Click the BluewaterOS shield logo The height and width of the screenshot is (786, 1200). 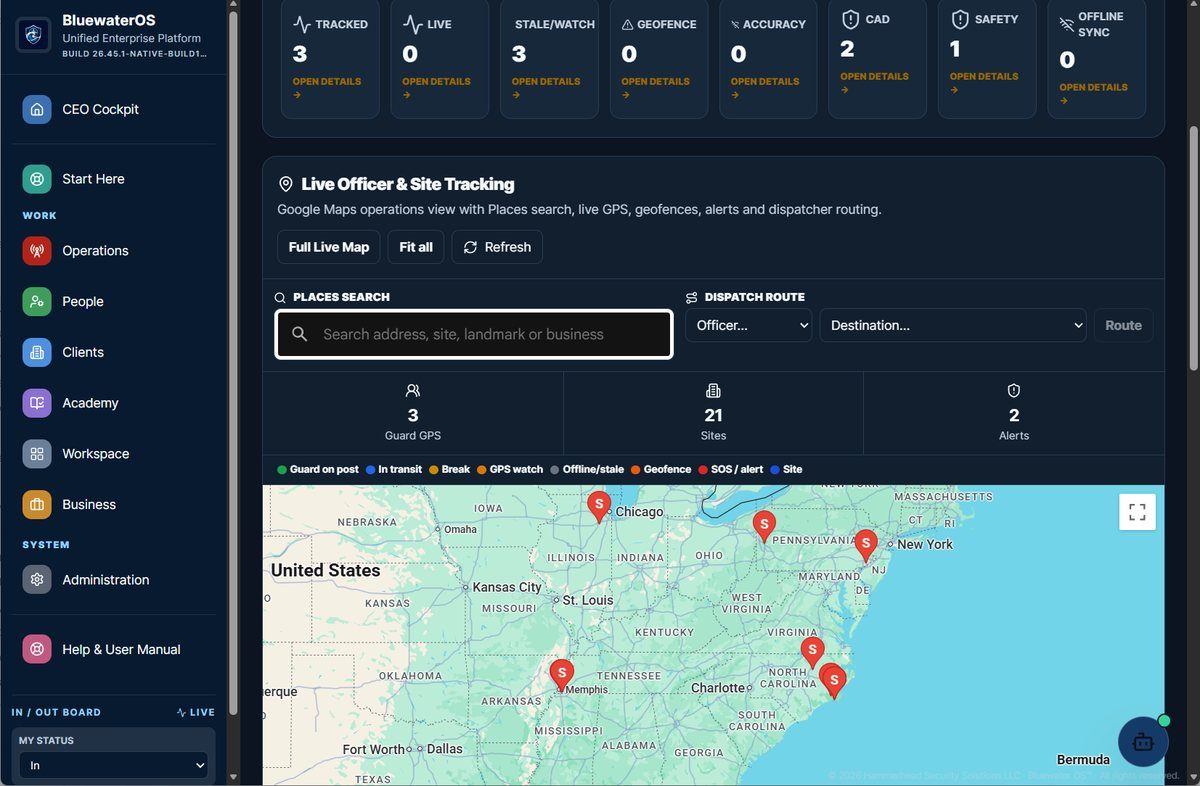tap(34, 34)
